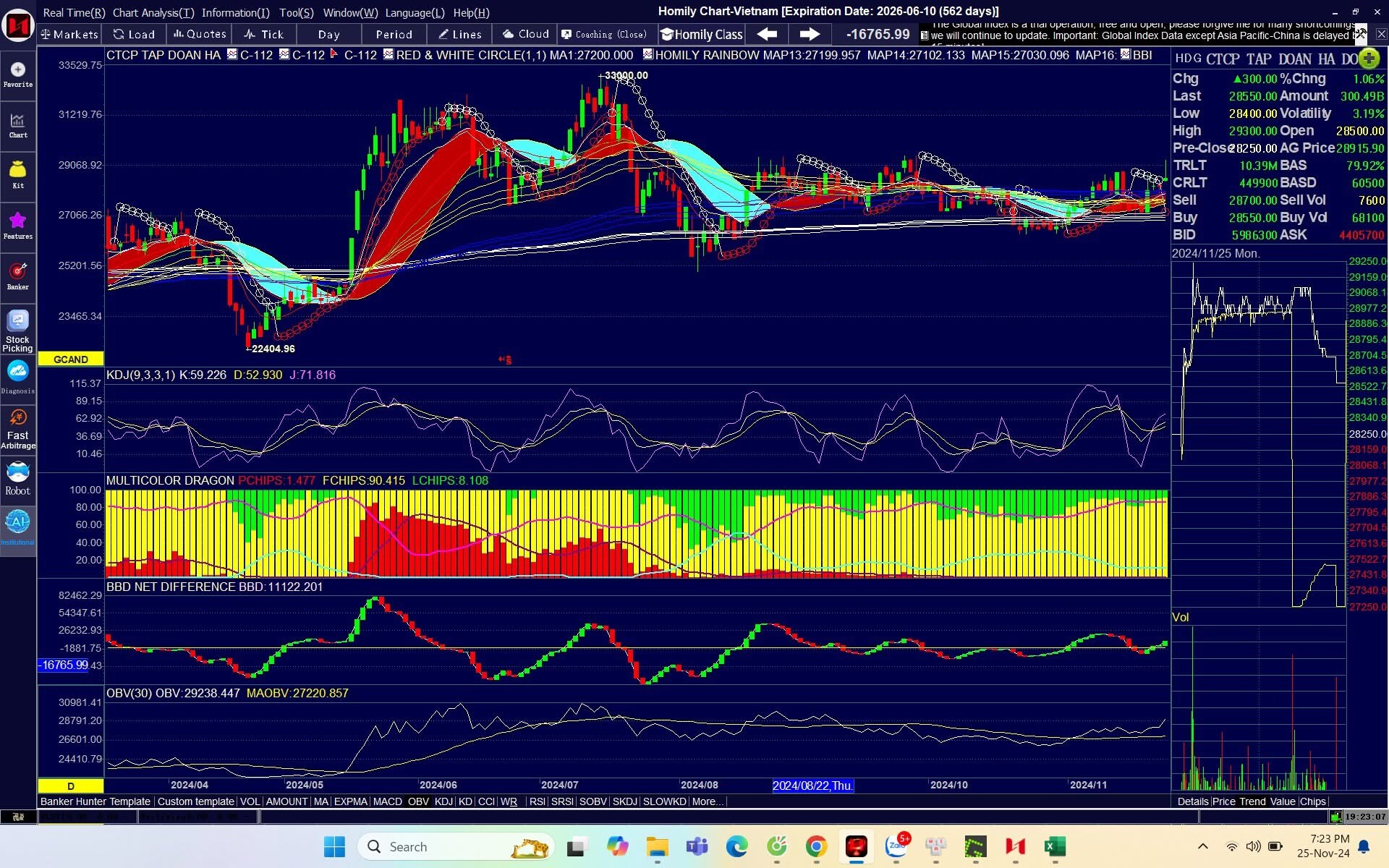The width and height of the screenshot is (1389, 868).
Task: Open the Tool(S) menu
Action: click(x=297, y=12)
